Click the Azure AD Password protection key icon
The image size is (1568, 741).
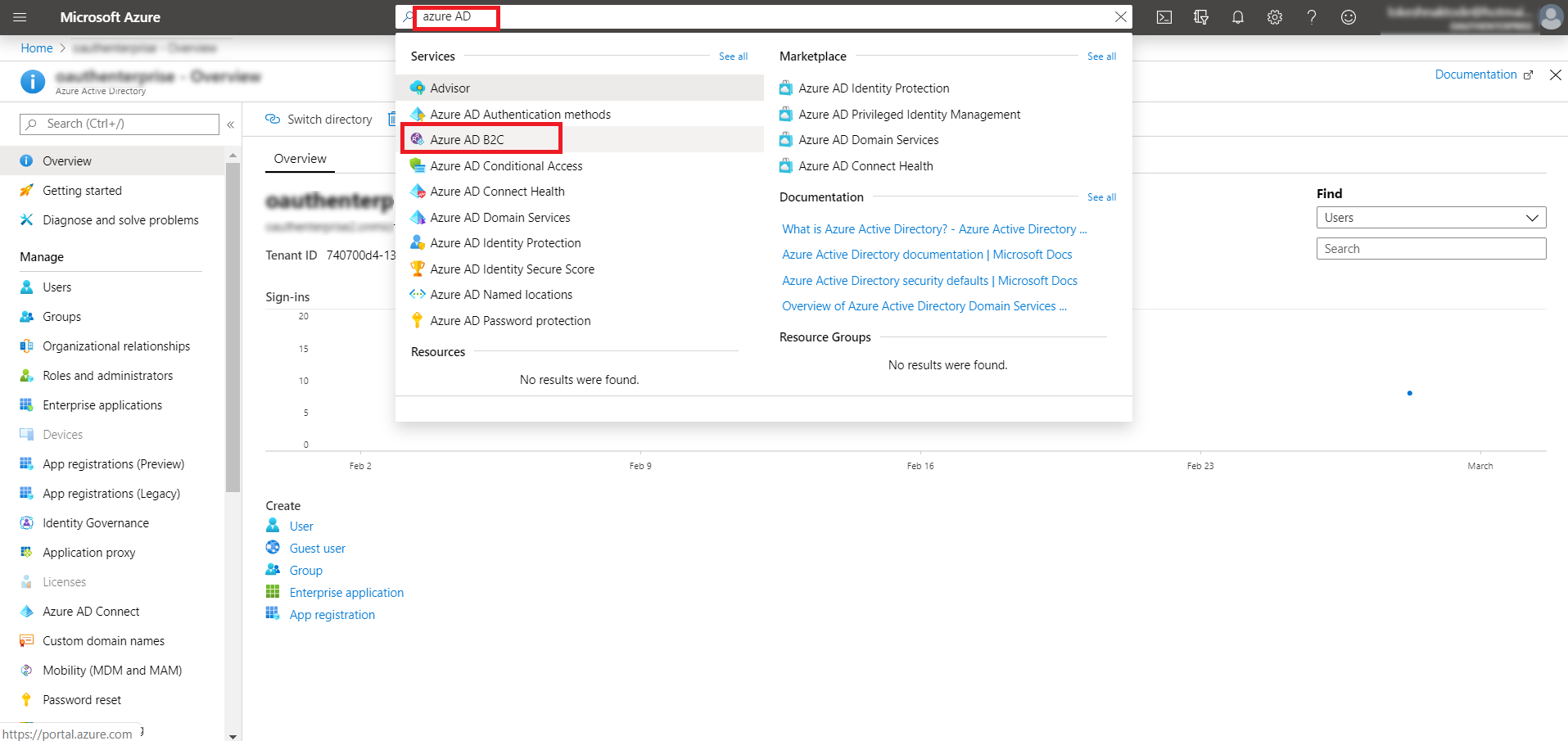point(418,320)
